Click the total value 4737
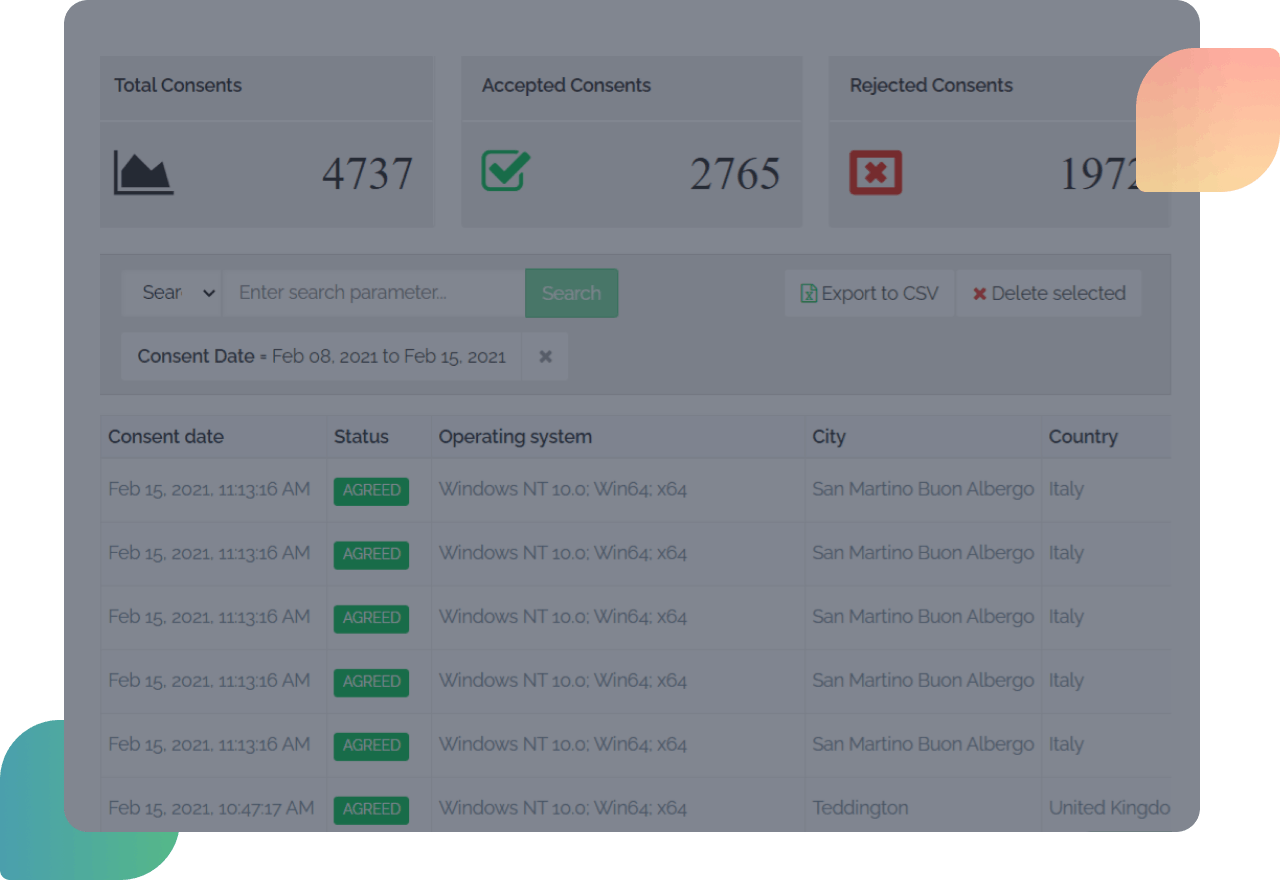The image size is (1280, 880). pos(367,174)
